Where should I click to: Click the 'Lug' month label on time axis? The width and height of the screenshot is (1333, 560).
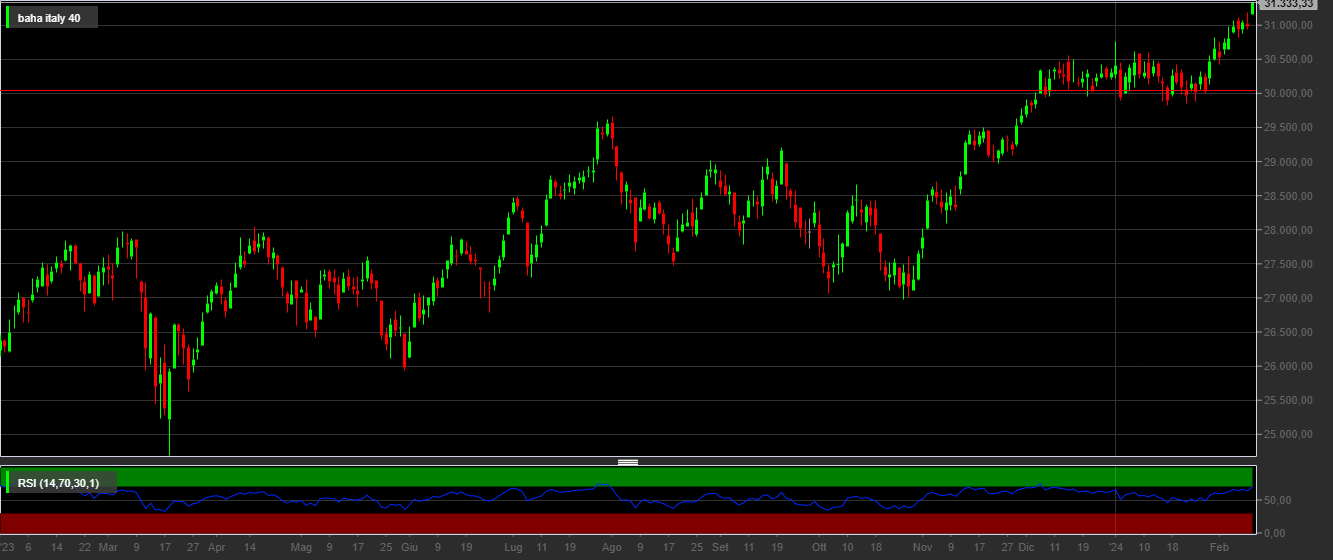click(x=513, y=548)
